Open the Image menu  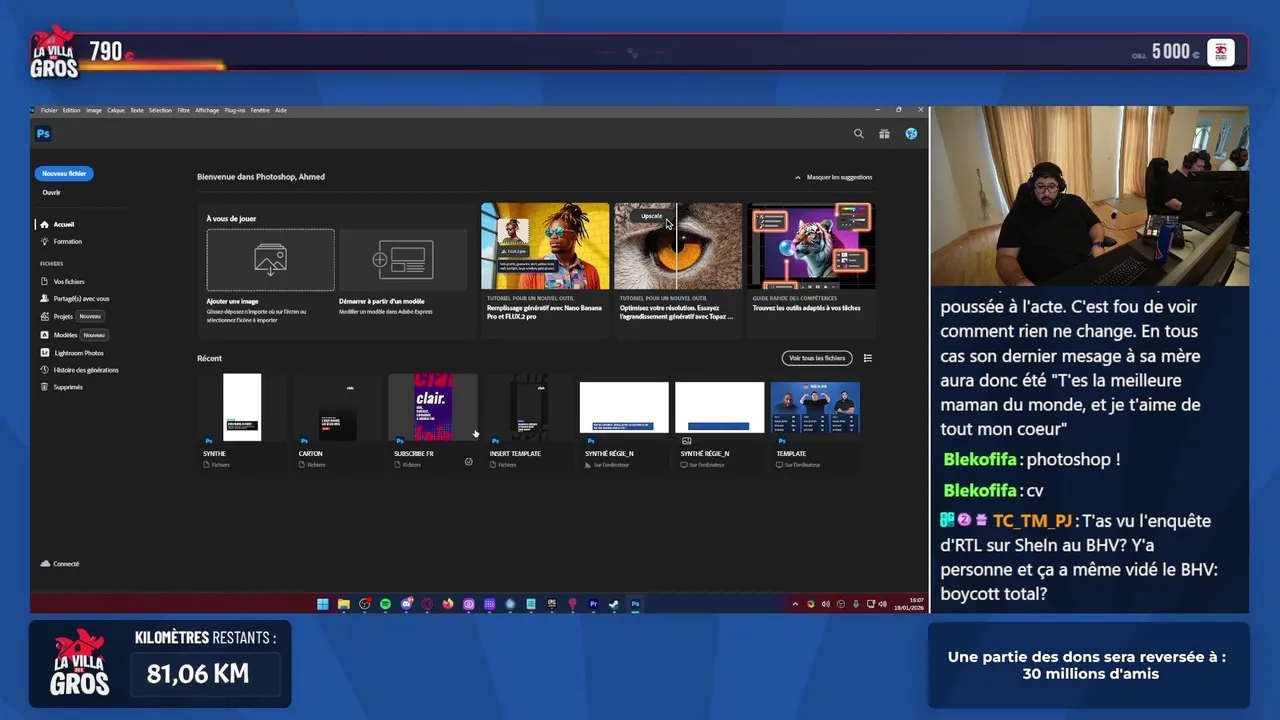pos(93,110)
